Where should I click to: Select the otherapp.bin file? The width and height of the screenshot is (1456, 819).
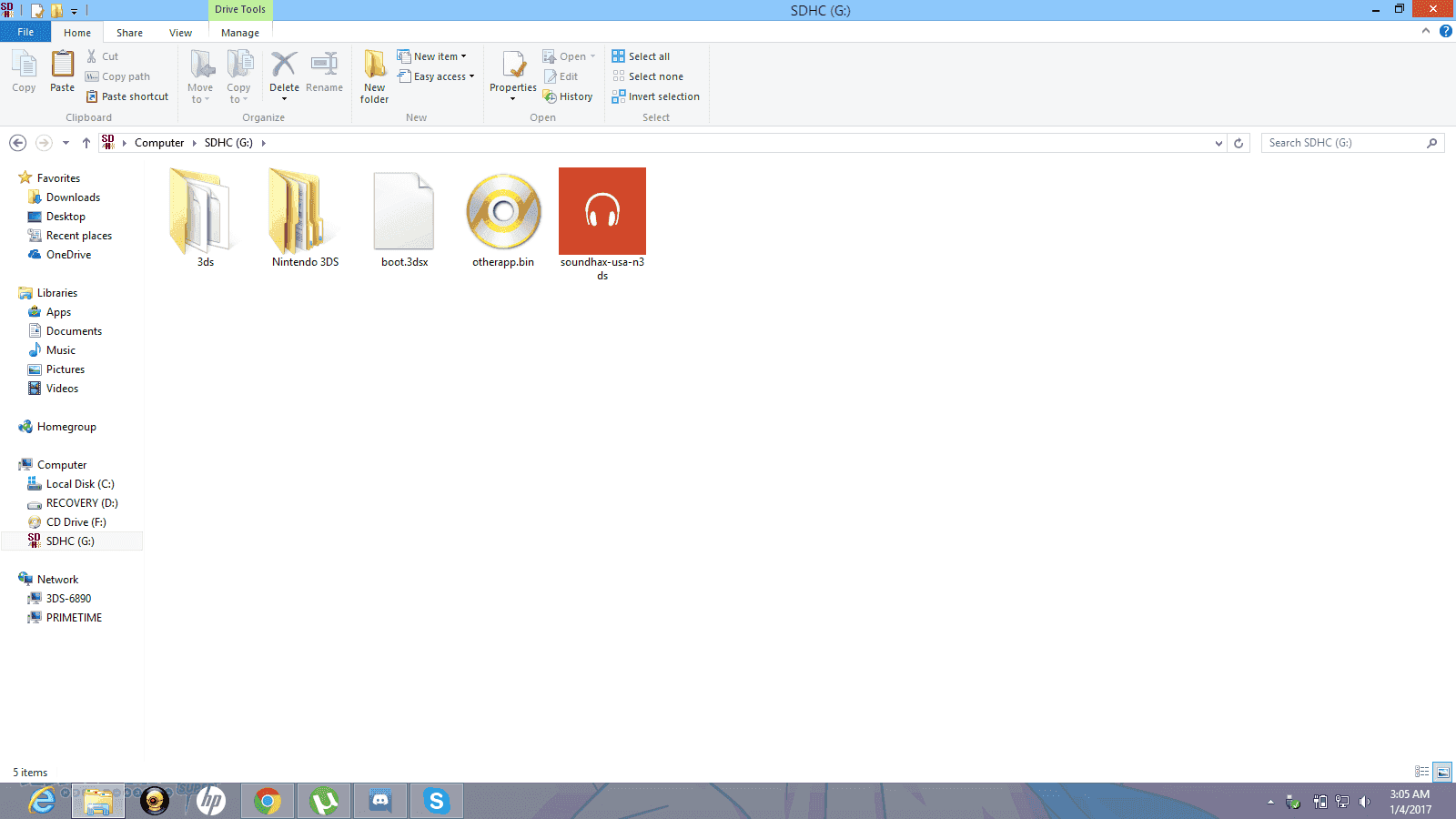click(503, 217)
